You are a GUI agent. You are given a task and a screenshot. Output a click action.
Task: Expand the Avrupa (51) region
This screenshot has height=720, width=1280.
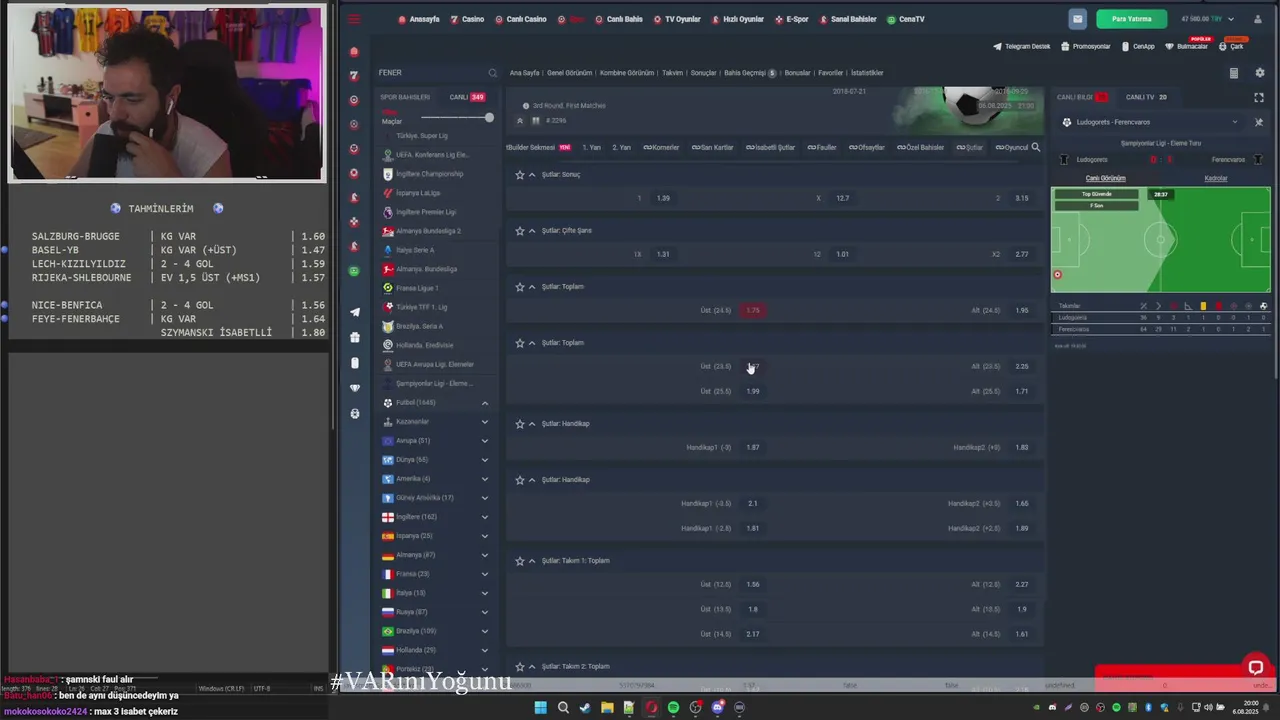pos(485,441)
